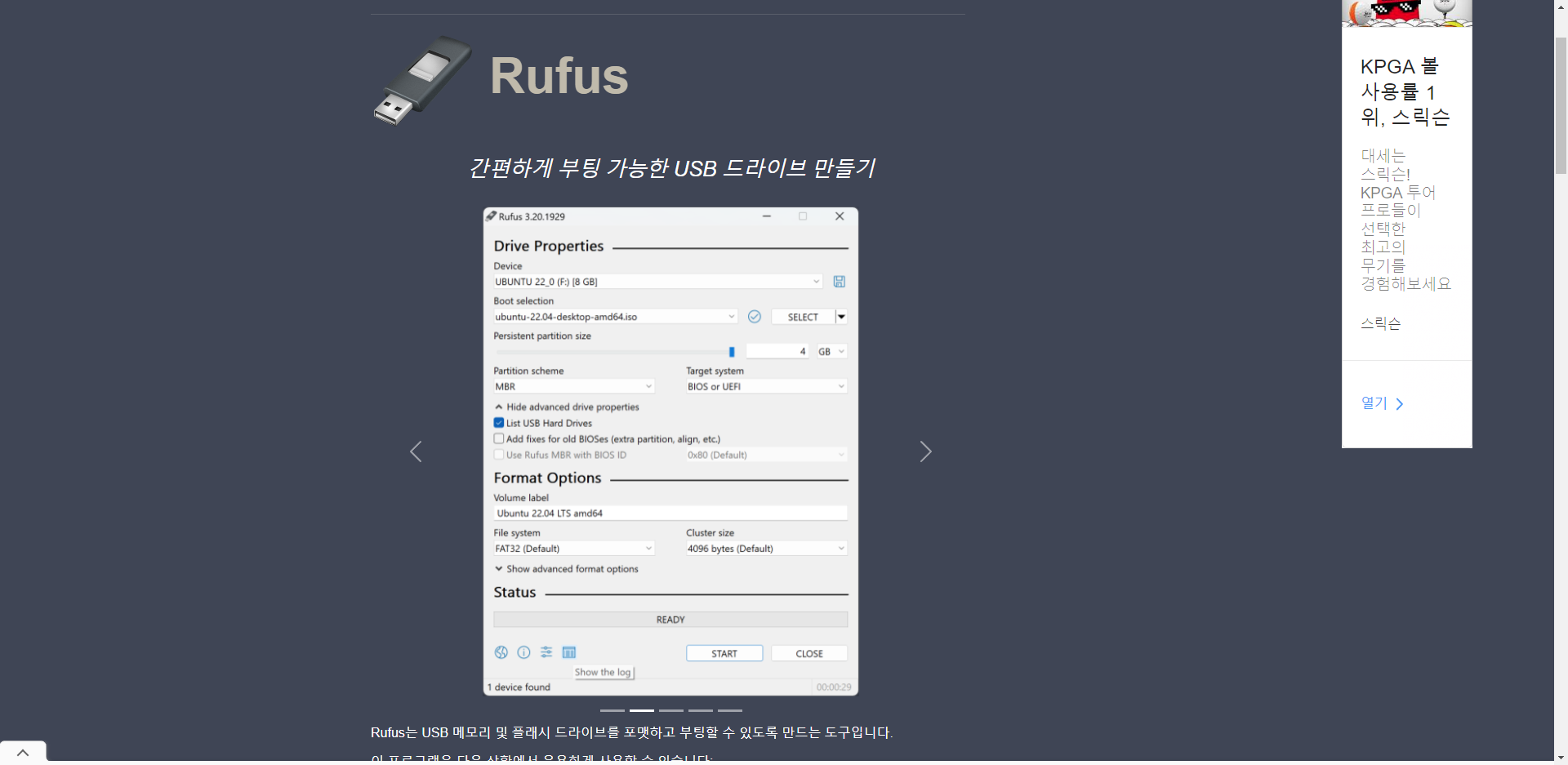Open the GB unit dropdown
The width and height of the screenshot is (1568, 765).
click(831, 352)
